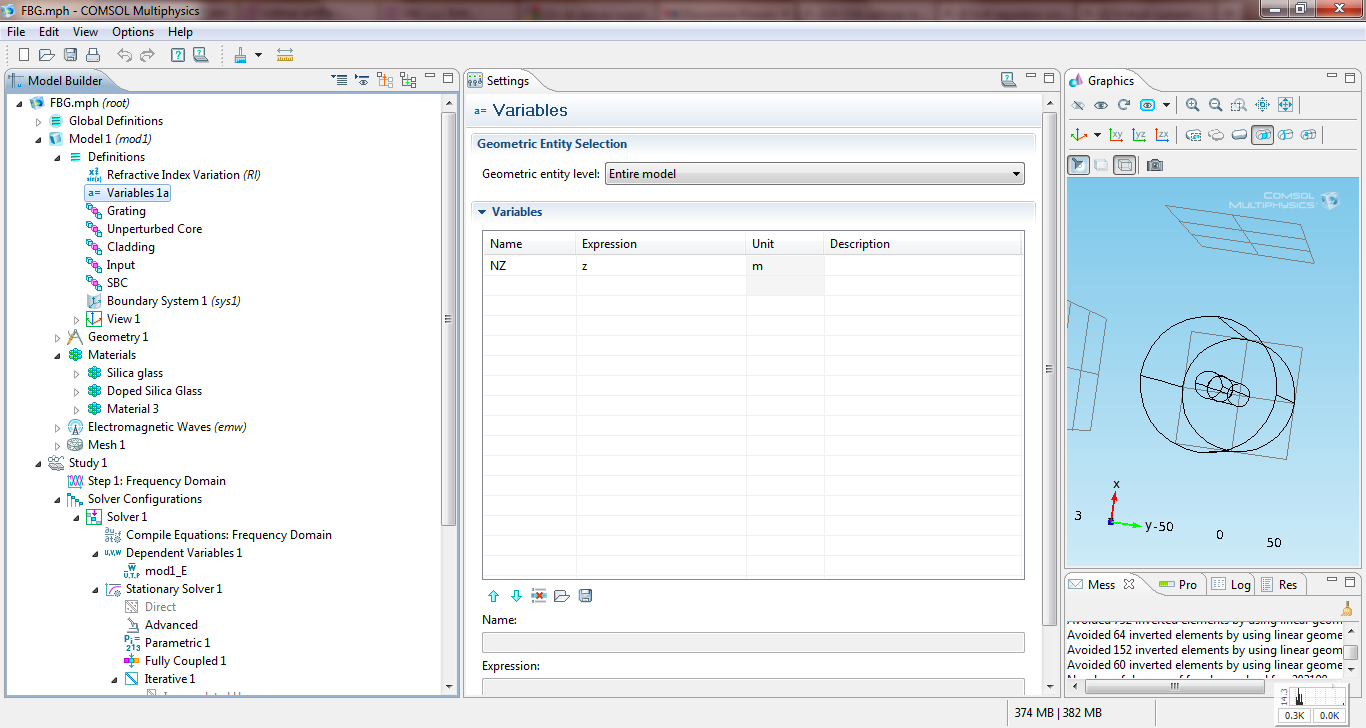Switch to the Log tab
The height and width of the screenshot is (728, 1366).
point(1231,584)
